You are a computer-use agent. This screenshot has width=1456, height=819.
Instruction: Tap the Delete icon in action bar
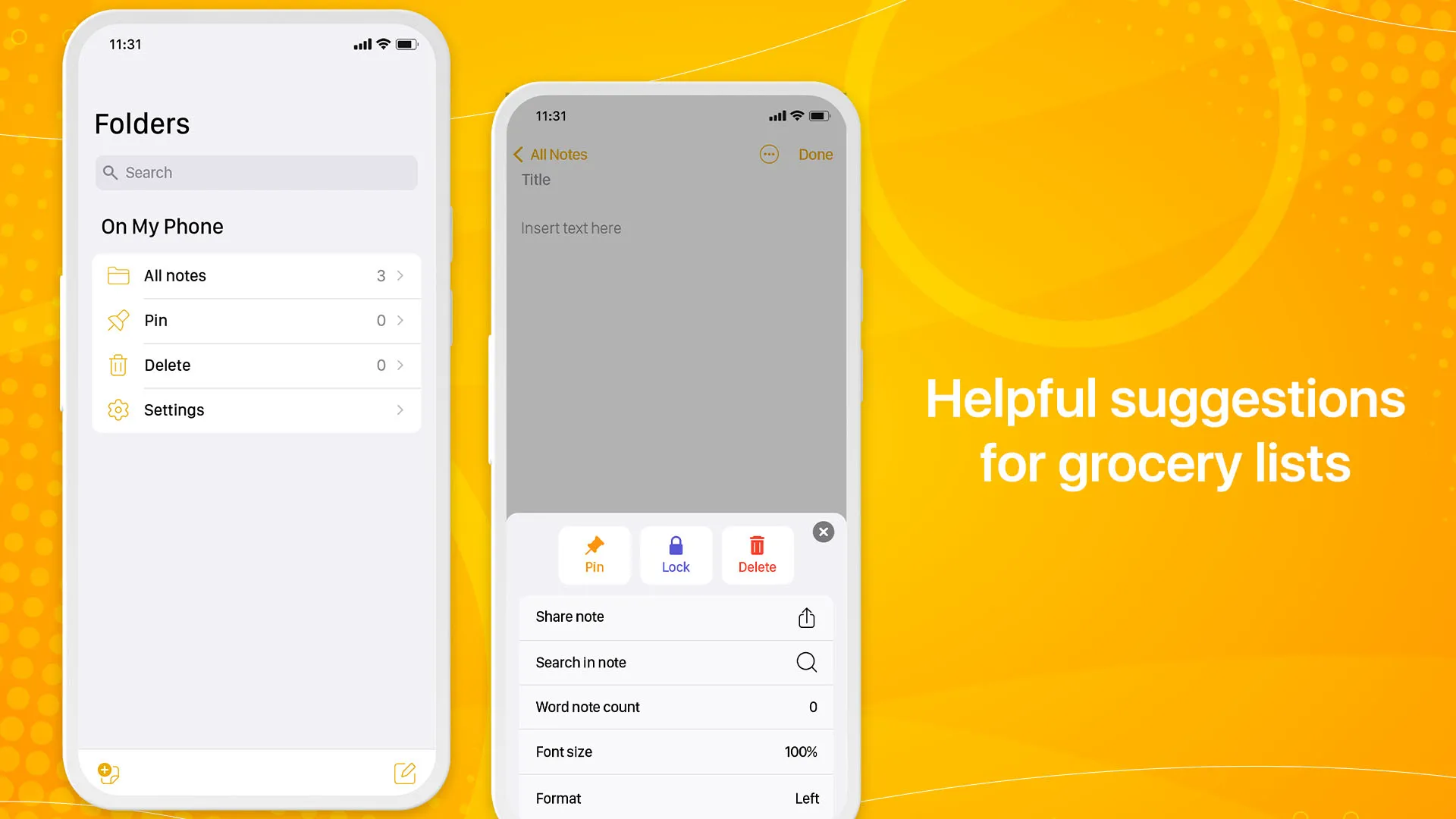click(757, 553)
